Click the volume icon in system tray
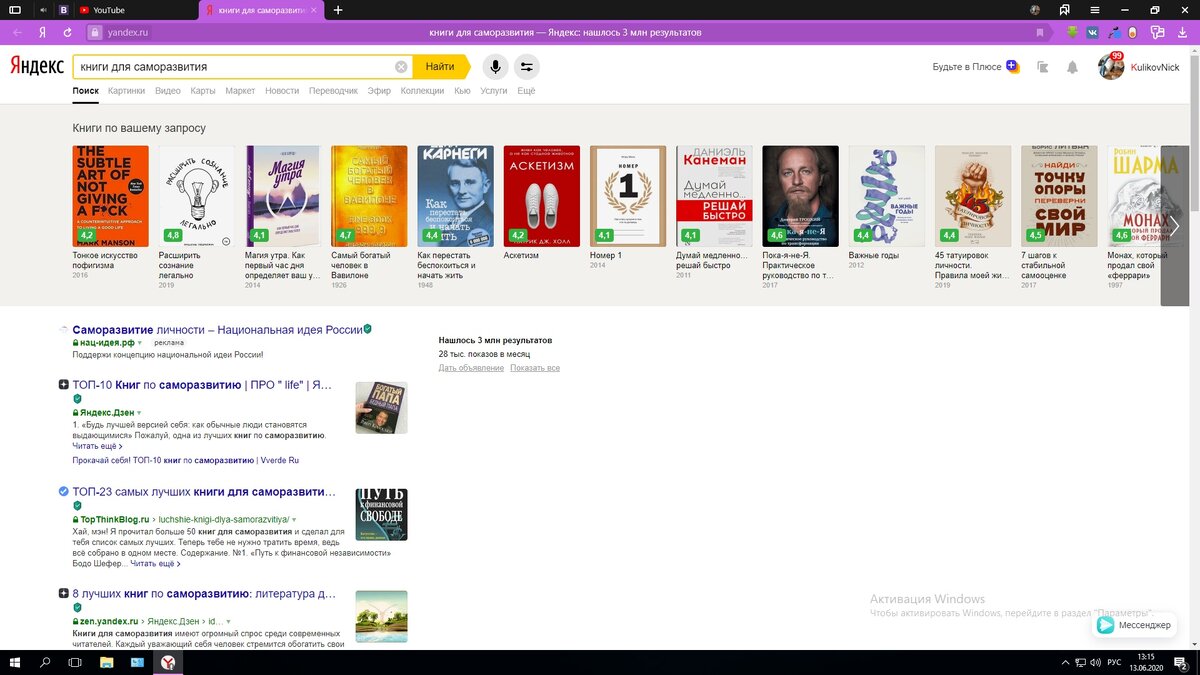 point(1093,663)
